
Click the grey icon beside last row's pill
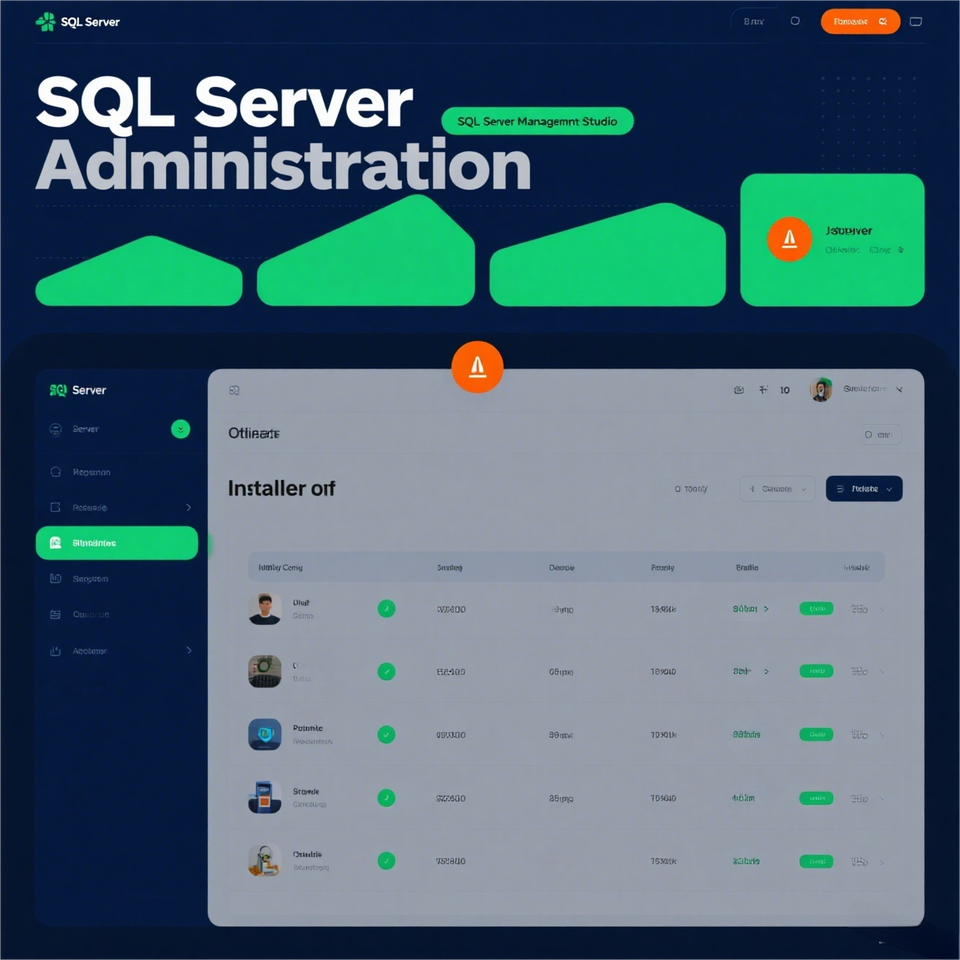(x=859, y=861)
